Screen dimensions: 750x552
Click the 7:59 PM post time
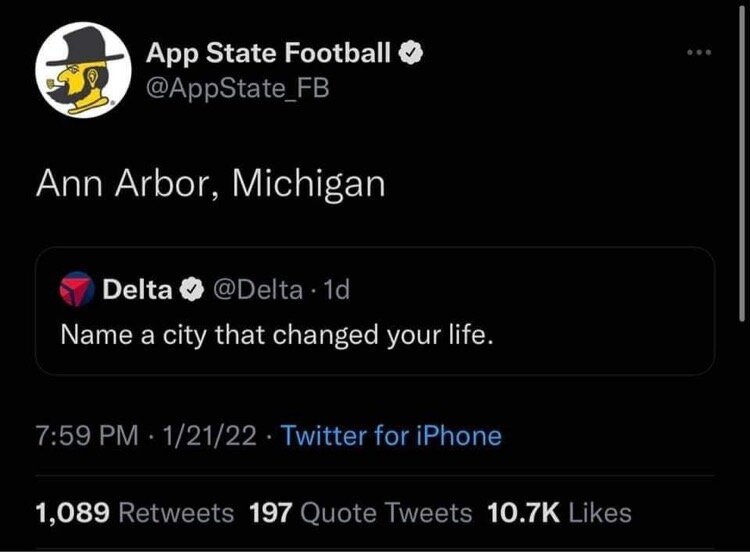point(83,436)
